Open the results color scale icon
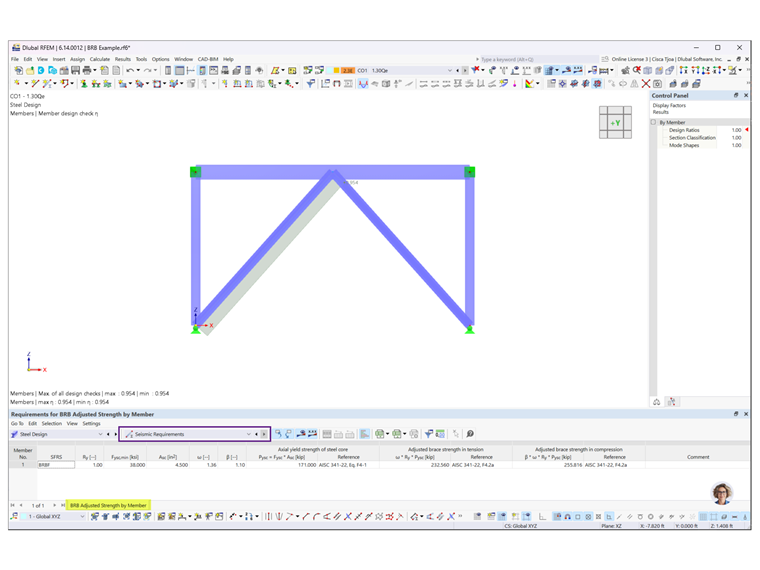 (529, 84)
